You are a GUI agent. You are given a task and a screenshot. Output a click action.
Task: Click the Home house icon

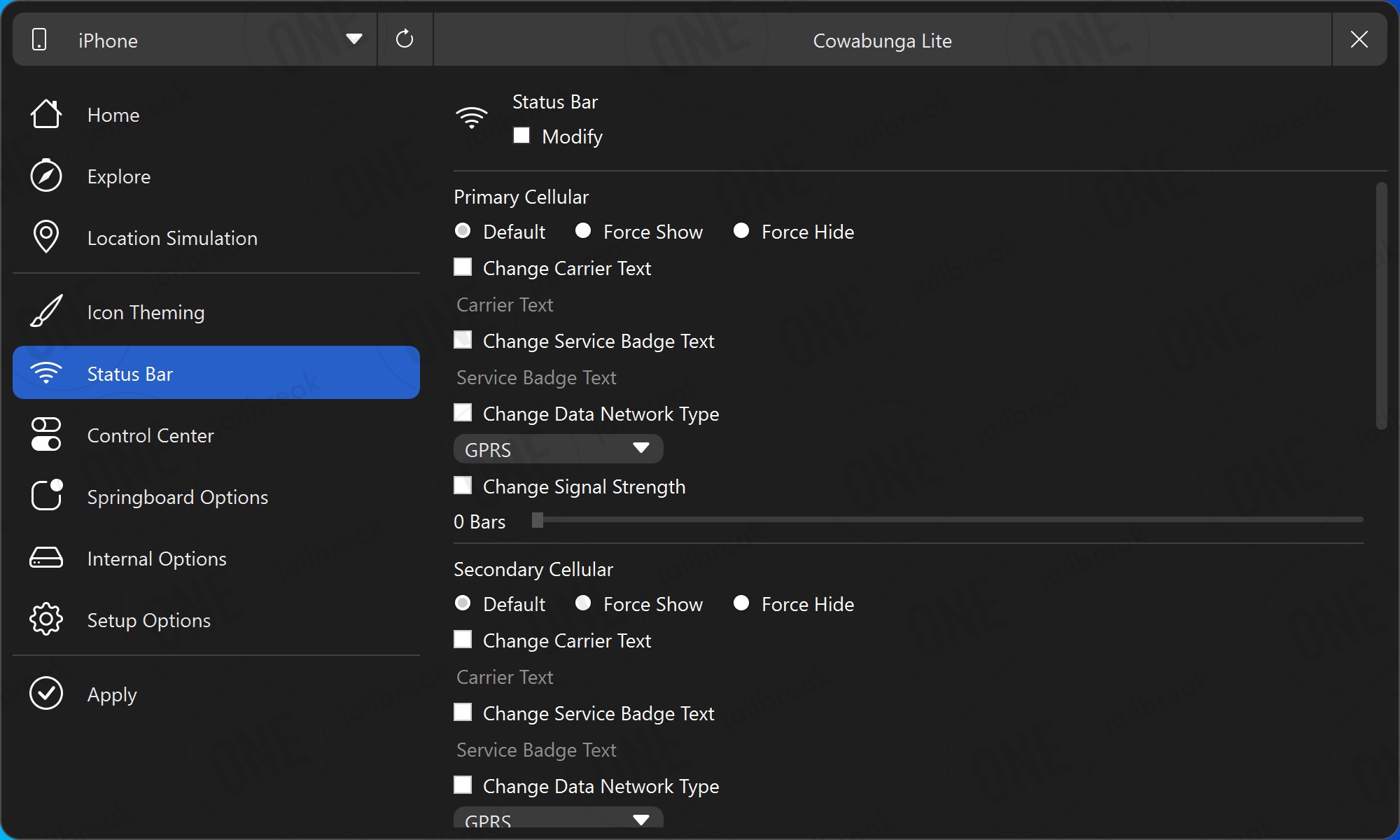[46, 114]
